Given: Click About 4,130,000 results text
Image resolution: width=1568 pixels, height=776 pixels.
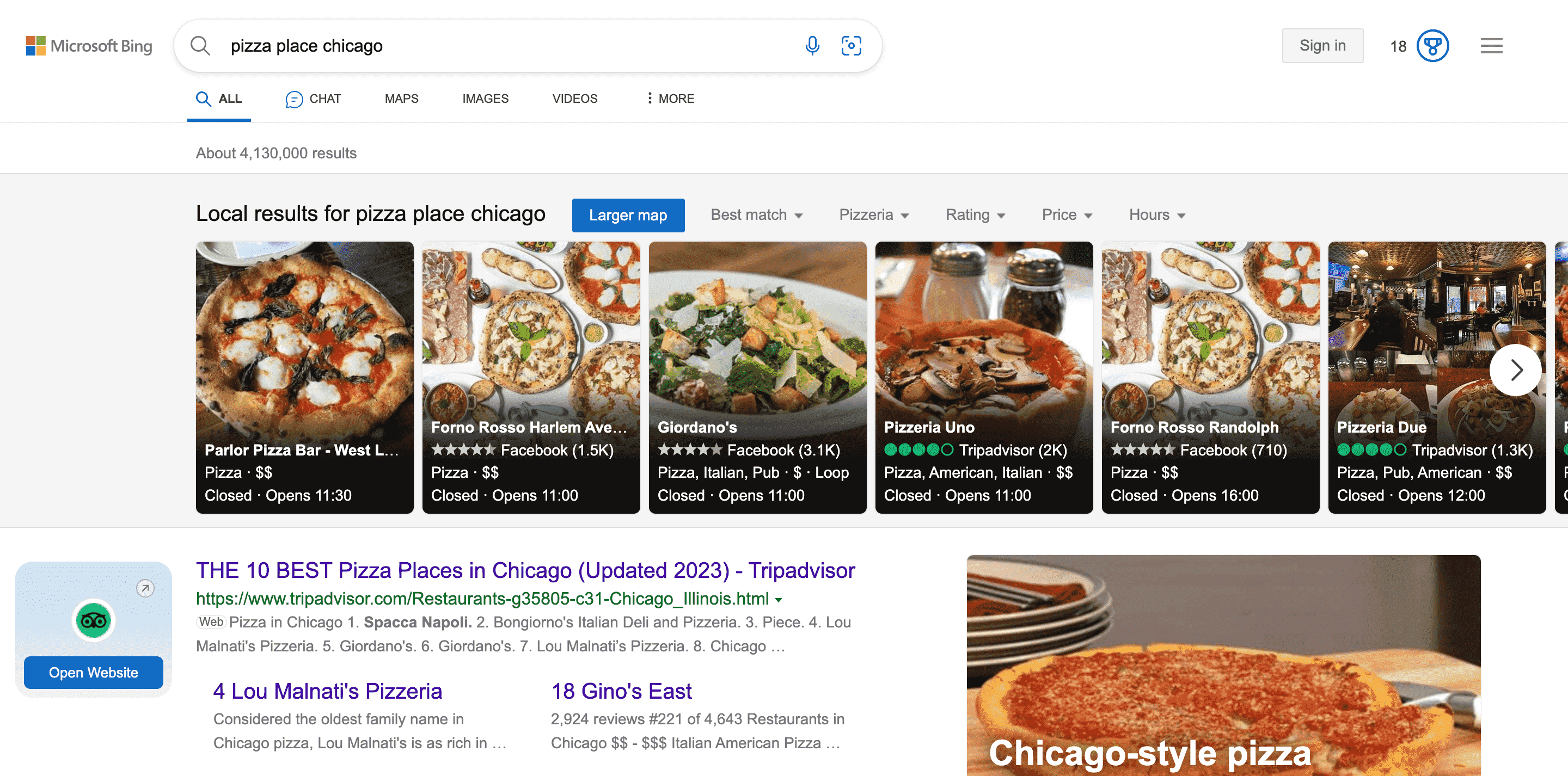Looking at the screenshot, I should tap(275, 153).
